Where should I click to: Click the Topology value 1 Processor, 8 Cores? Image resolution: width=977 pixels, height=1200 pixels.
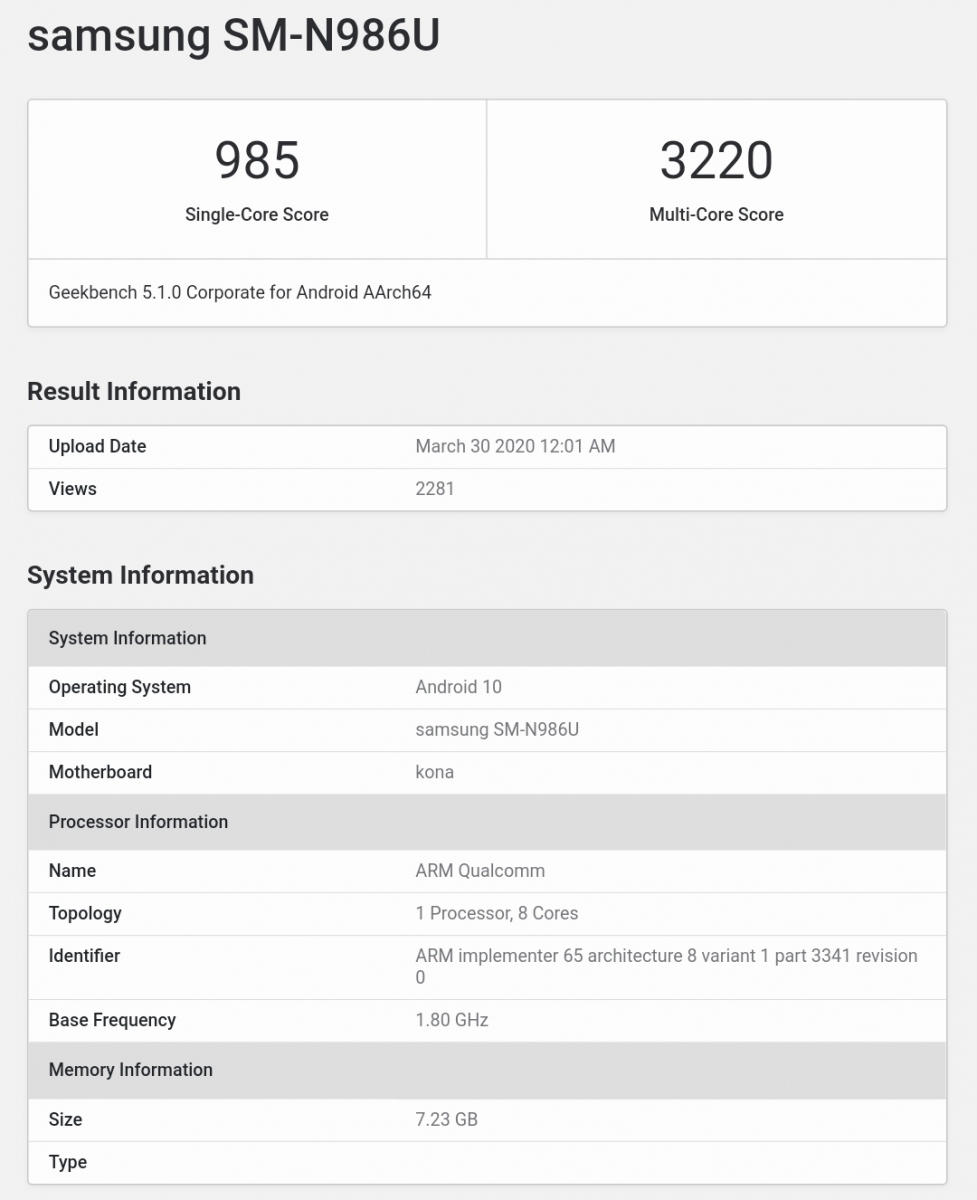click(x=497, y=913)
